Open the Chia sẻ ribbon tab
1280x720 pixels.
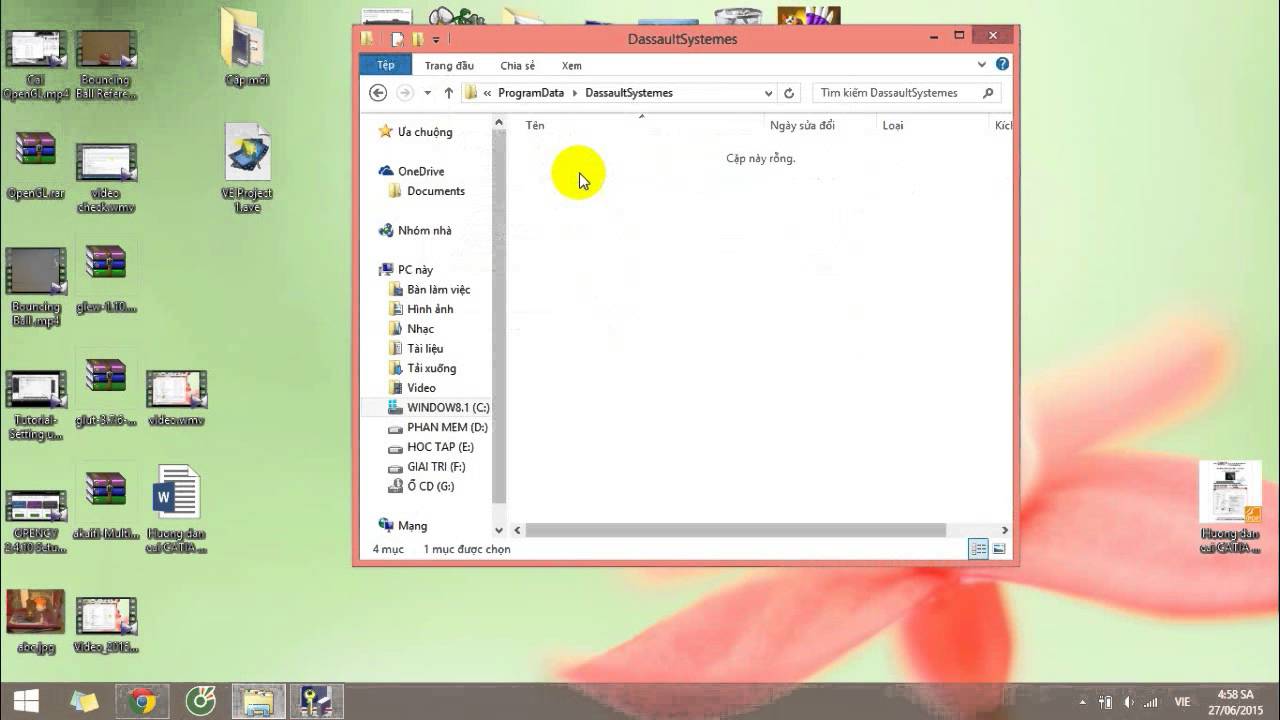[518, 65]
